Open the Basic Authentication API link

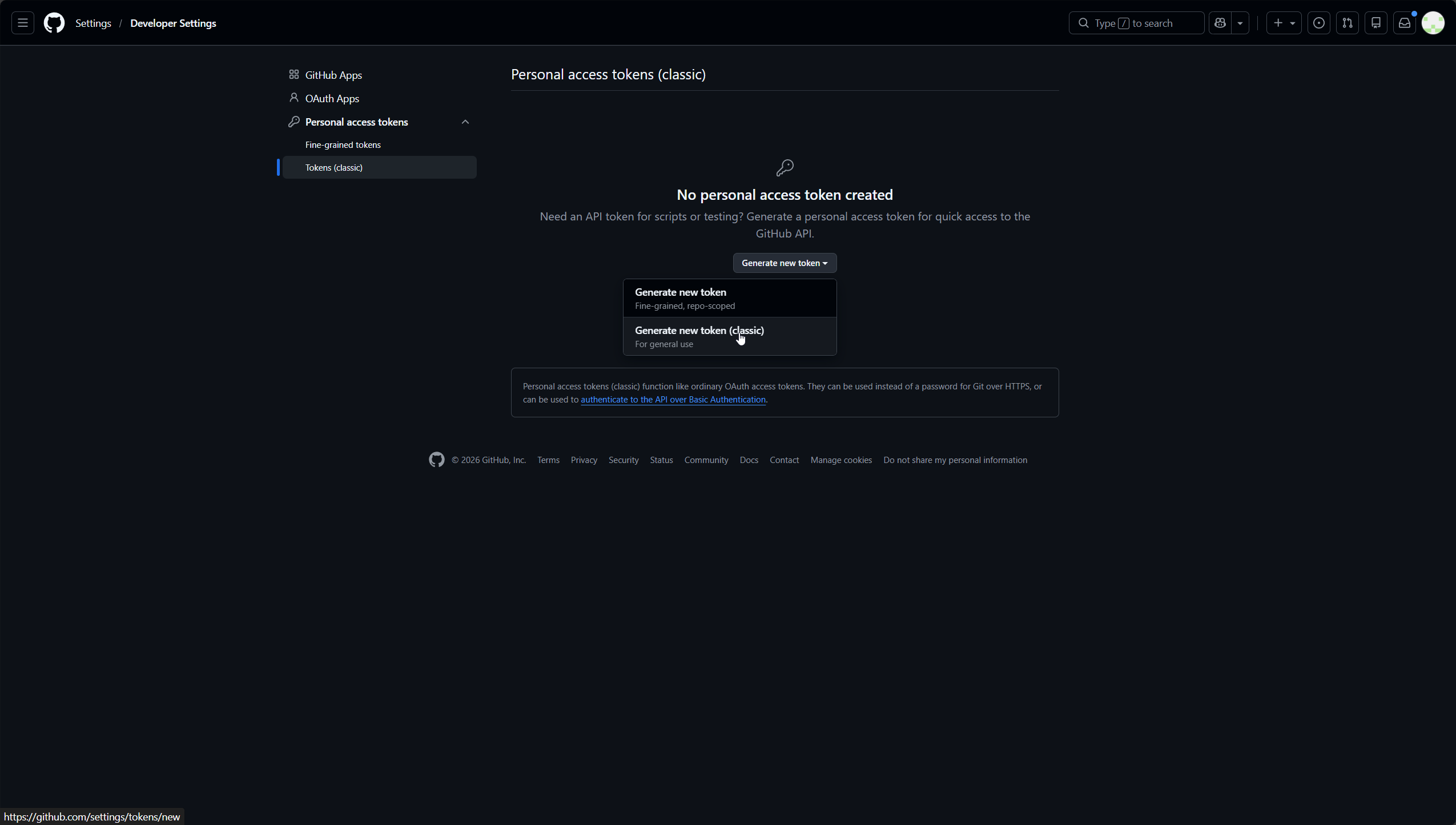coord(673,400)
